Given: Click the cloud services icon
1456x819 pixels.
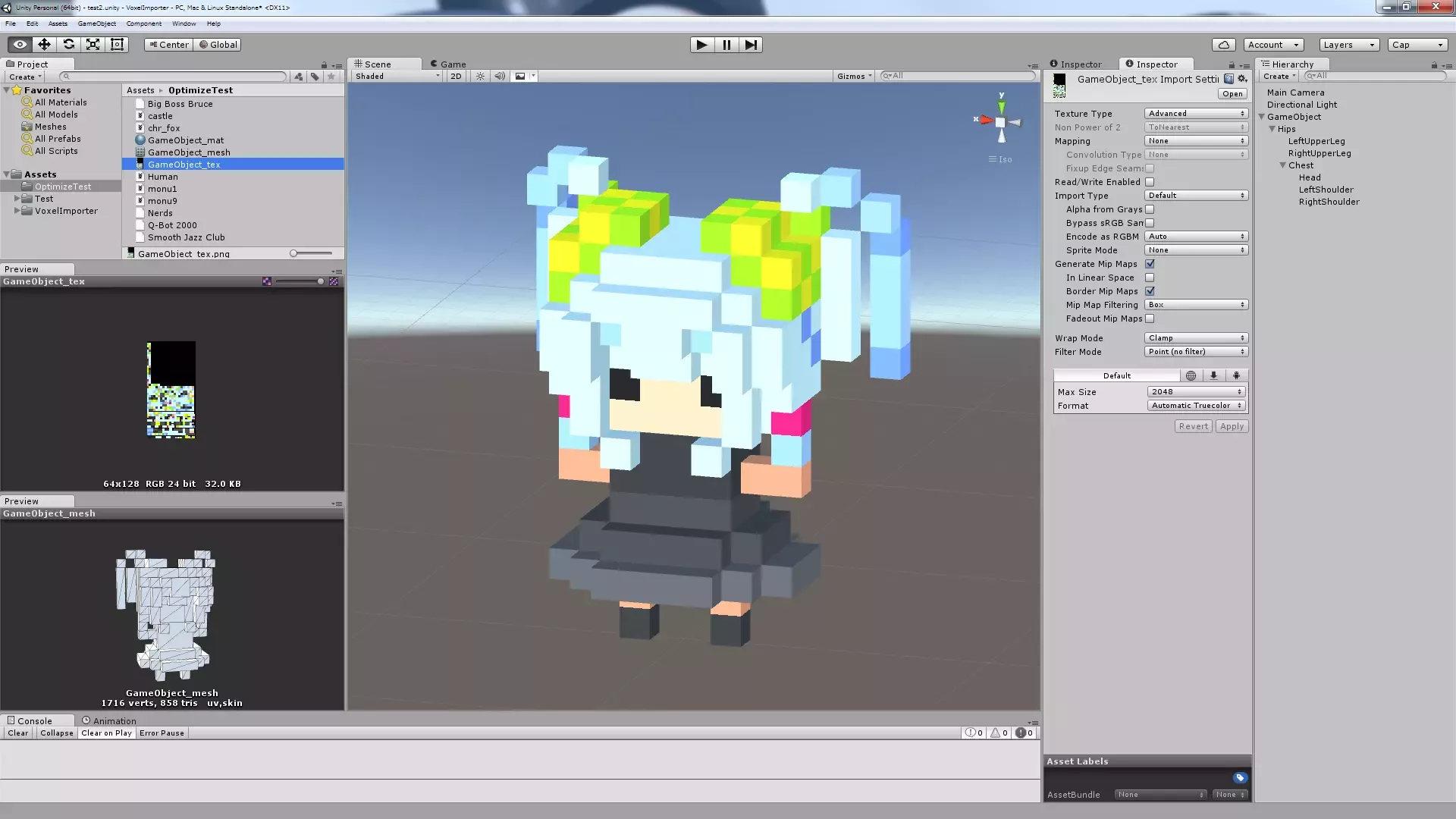Looking at the screenshot, I should (x=1223, y=45).
